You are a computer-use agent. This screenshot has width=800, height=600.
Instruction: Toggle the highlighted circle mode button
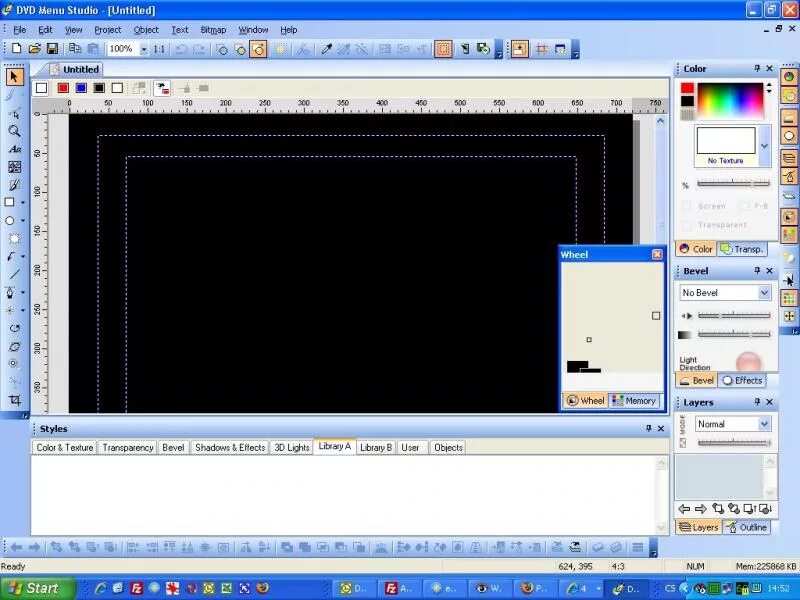pyautogui.click(x=259, y=49)
